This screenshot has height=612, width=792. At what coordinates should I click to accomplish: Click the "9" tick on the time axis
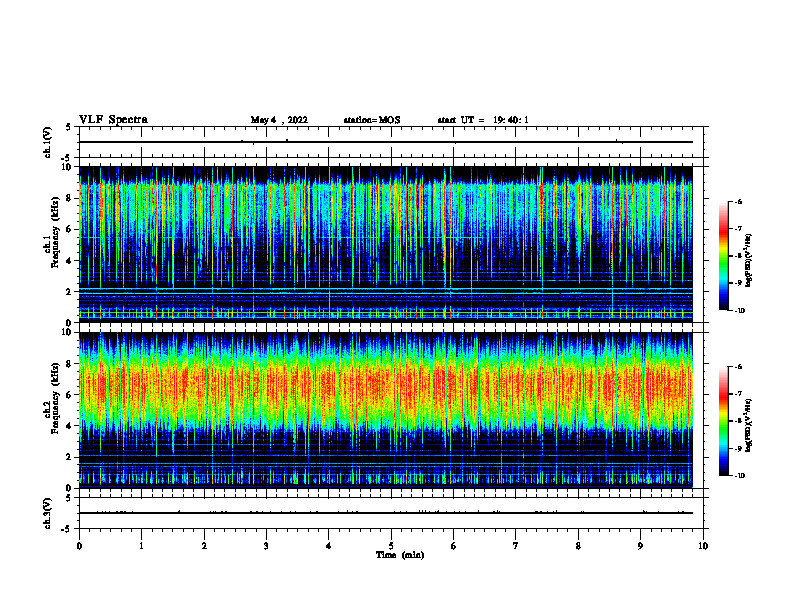(640, 546)
